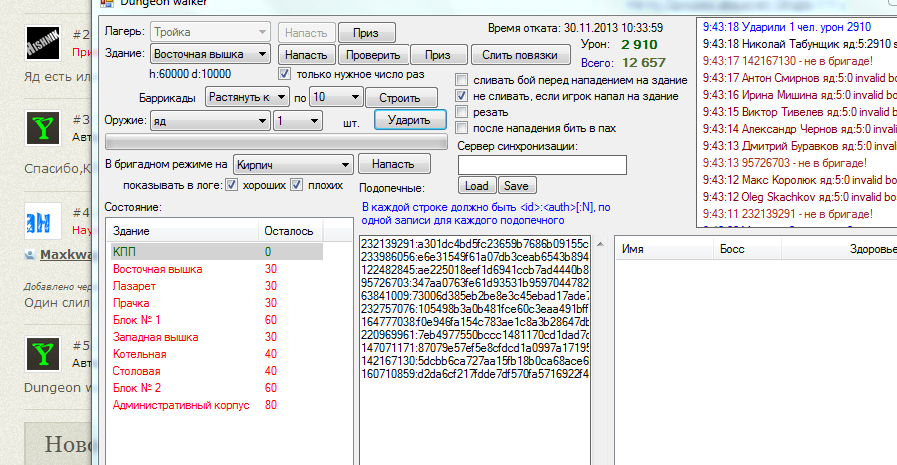Open the Кирпич brigade mode dropdown

click(x=292, y=164)
